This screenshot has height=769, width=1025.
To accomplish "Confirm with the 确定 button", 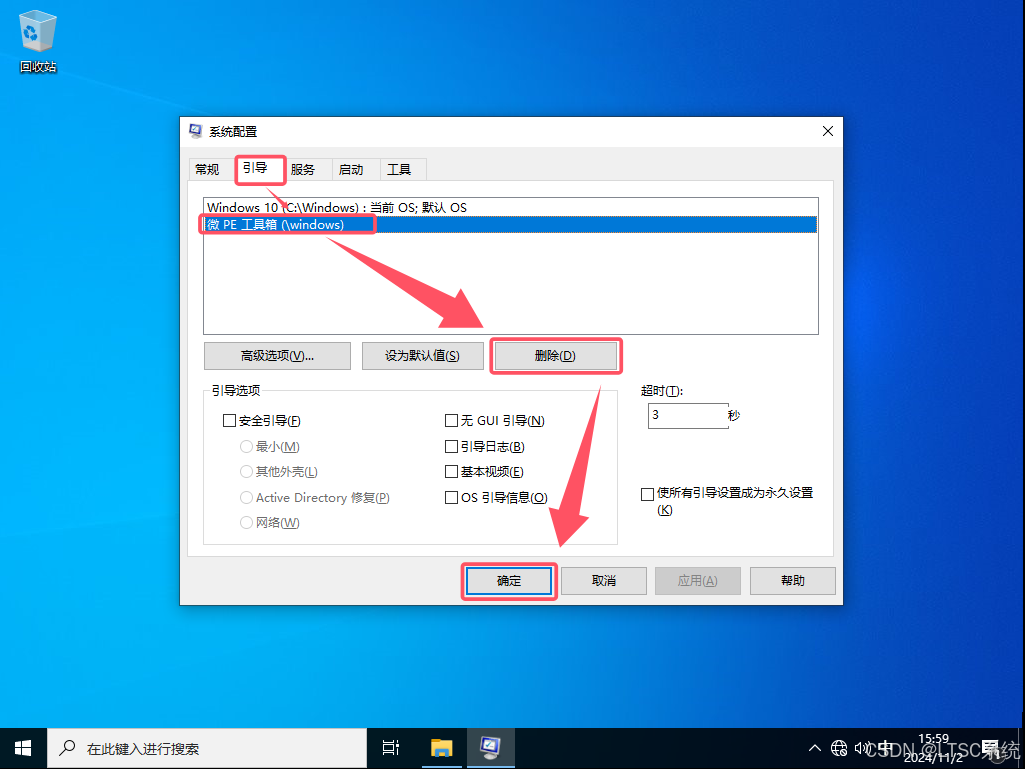I will click(509, 581).
